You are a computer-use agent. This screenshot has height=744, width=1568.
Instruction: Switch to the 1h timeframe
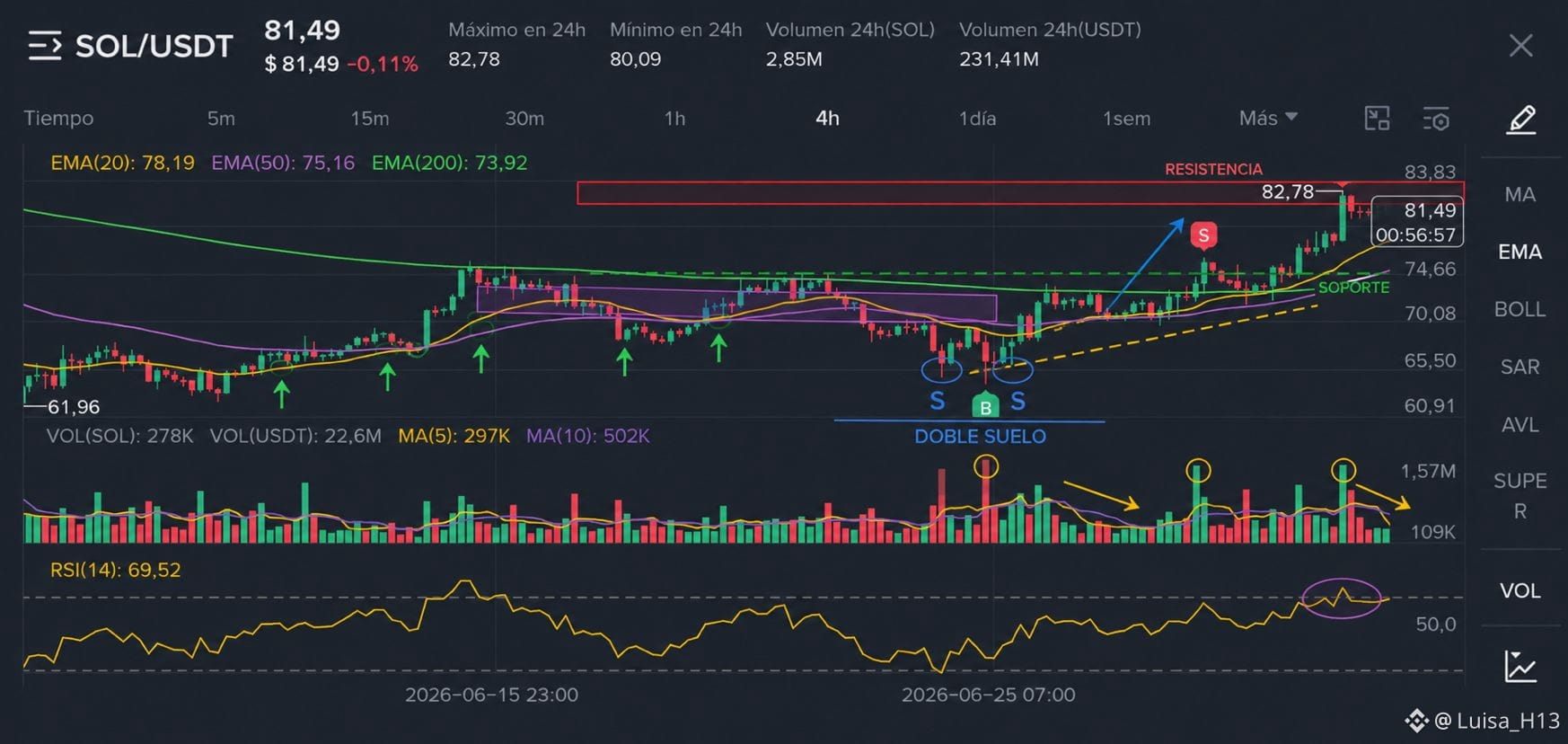(x=674, y=119)
